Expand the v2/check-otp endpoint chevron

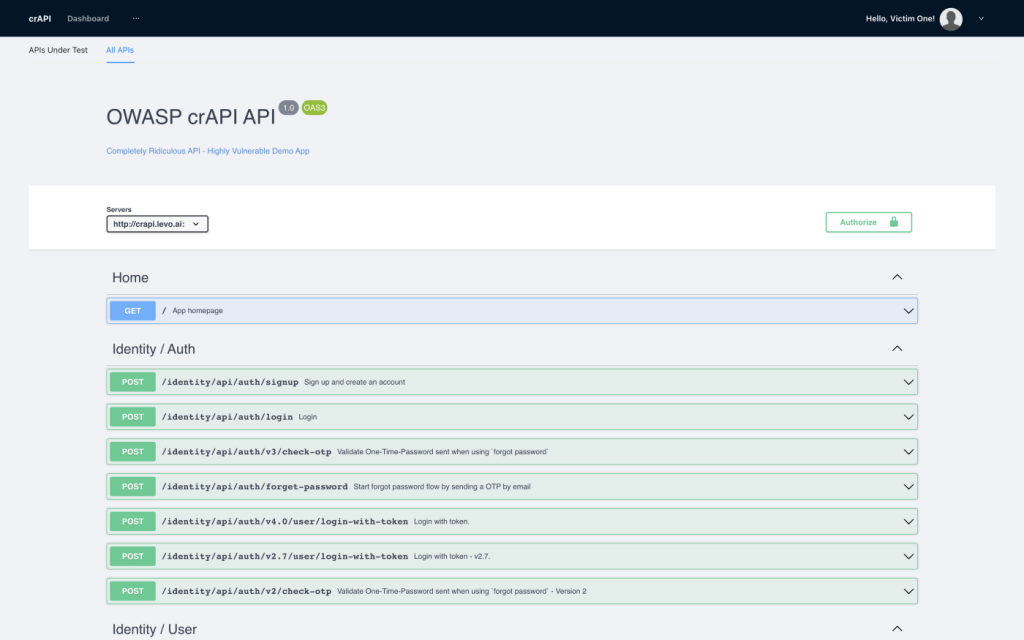point(908,591)
